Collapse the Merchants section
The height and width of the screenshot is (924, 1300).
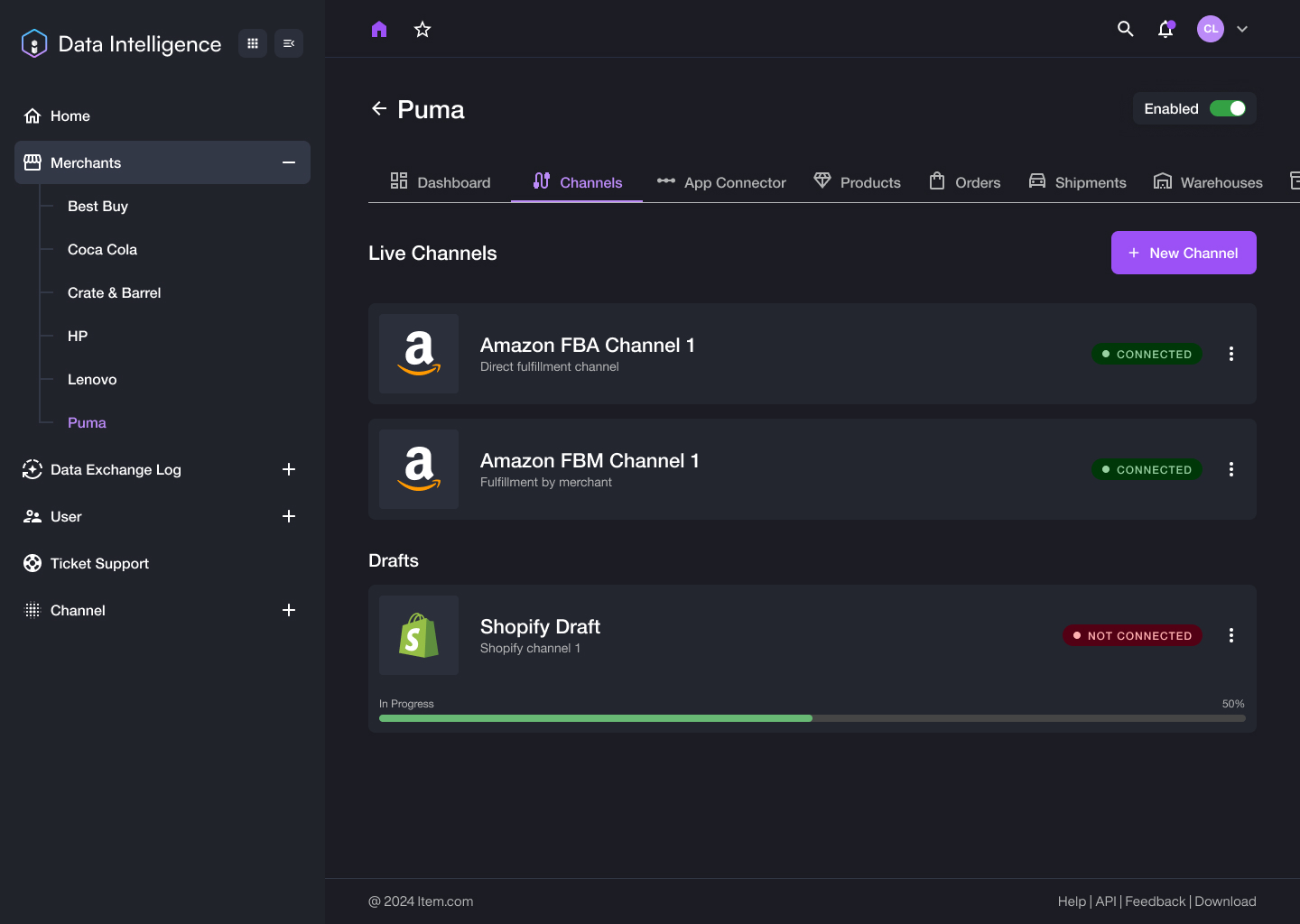pyautogui.click(x=289, y=162)
